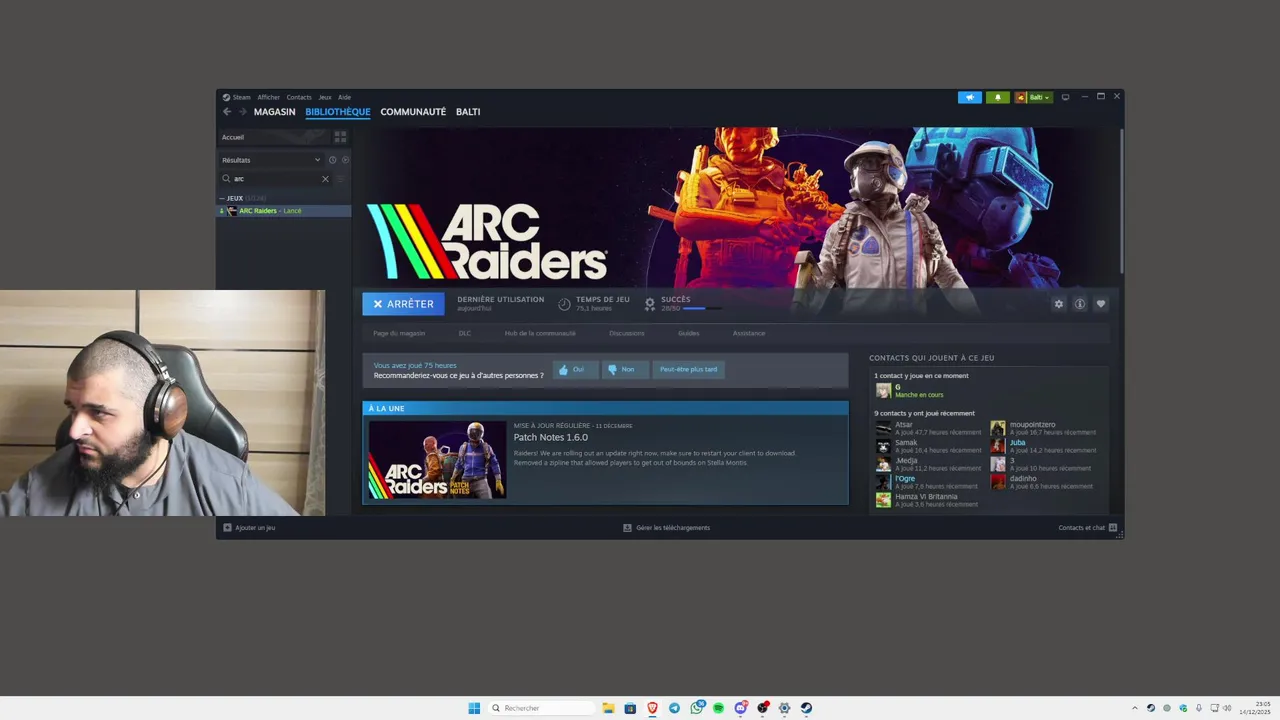Choose Peut-être plus tard
The image size is (1280, 720).
(x=689, y=369)
